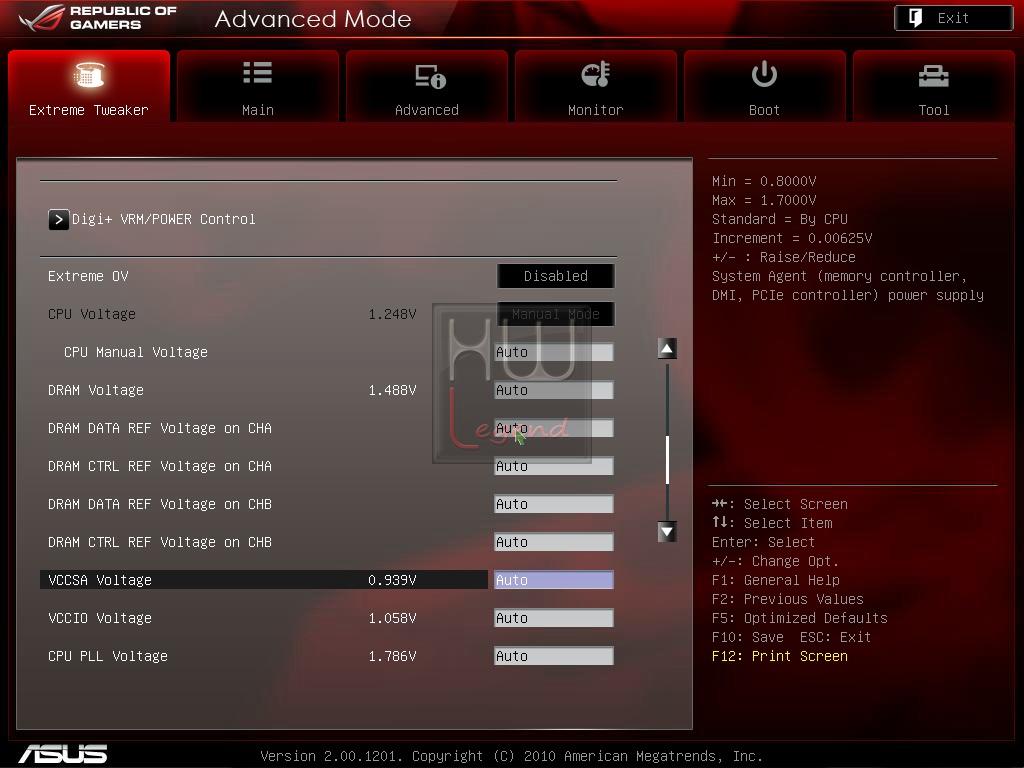Image resolution: width=1024 pixels, height=768 pixels.
Task: Click the ASUS logo at bottom
Action: tap(63, 754)
